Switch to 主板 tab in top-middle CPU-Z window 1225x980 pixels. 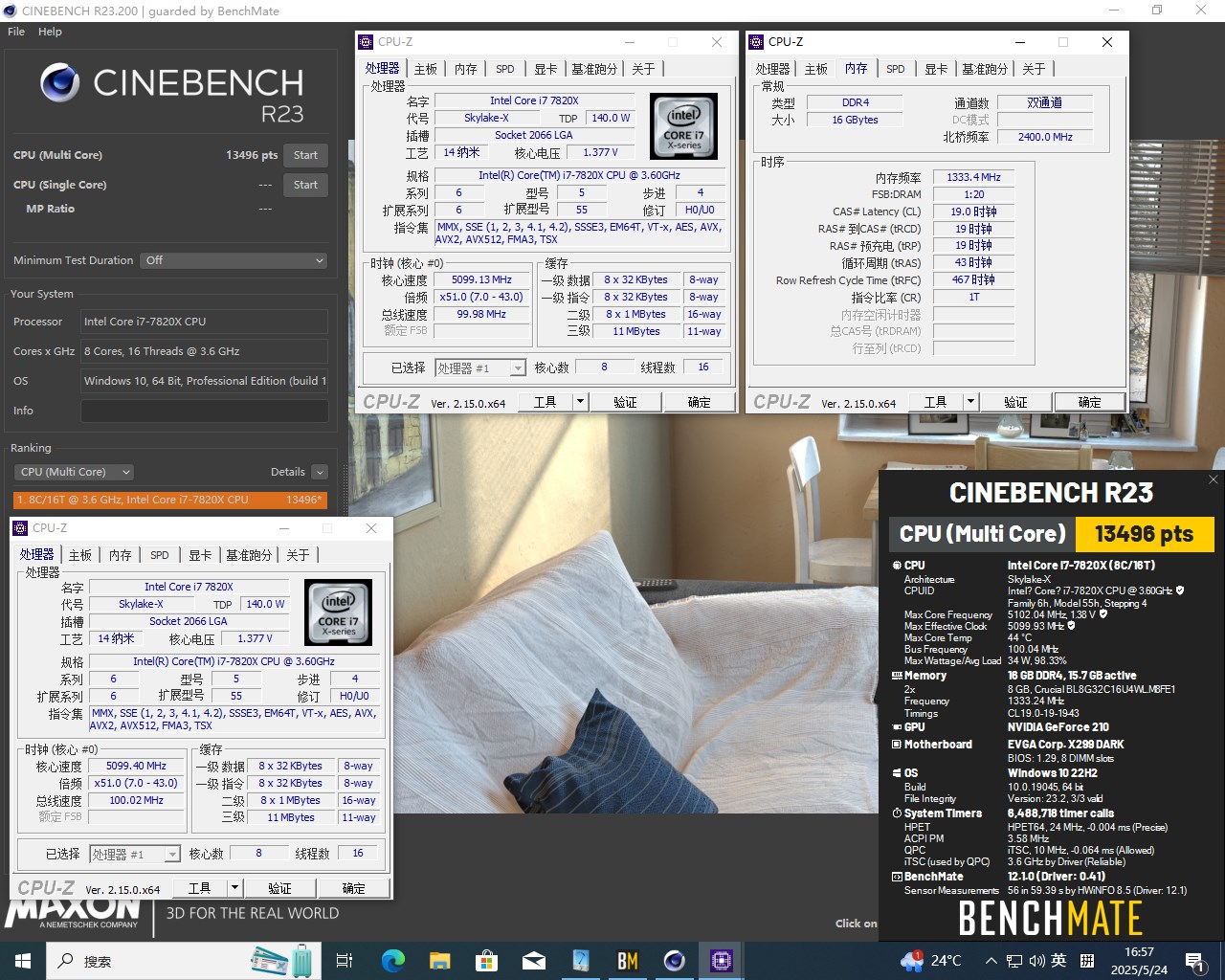point(426,69)
